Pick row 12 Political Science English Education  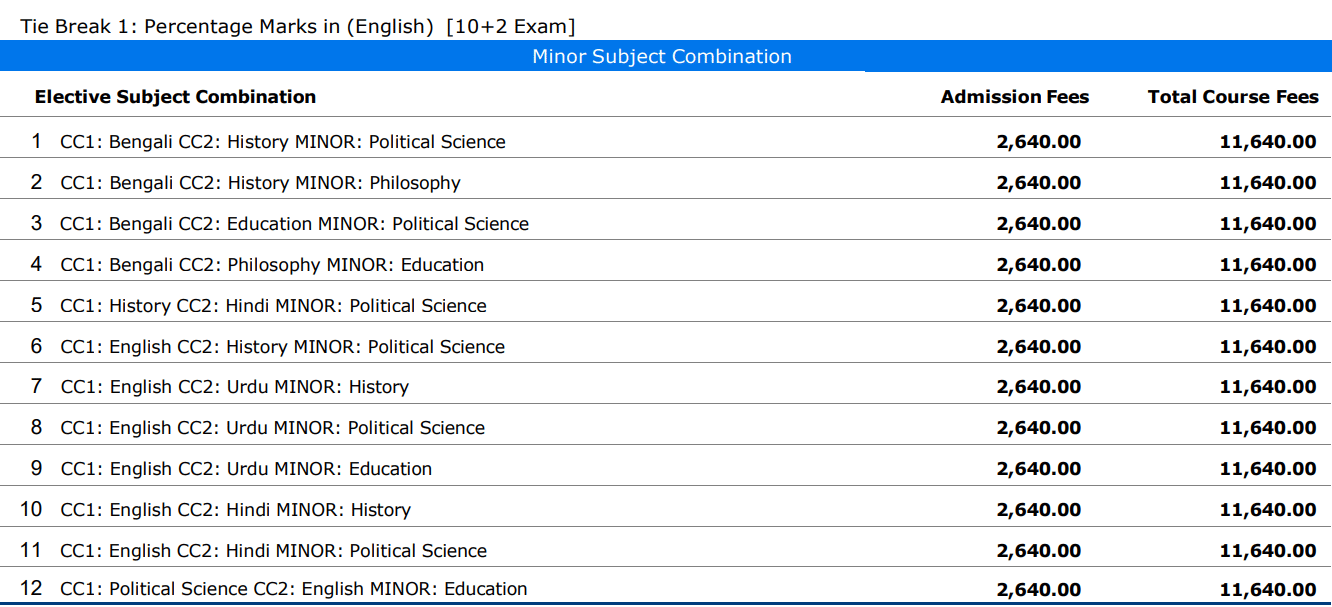293,589
